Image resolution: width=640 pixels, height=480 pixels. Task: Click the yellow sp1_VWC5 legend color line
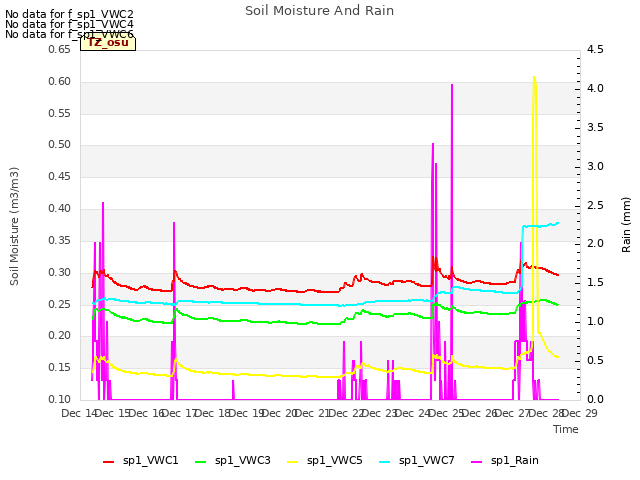(x=293, y=462)
